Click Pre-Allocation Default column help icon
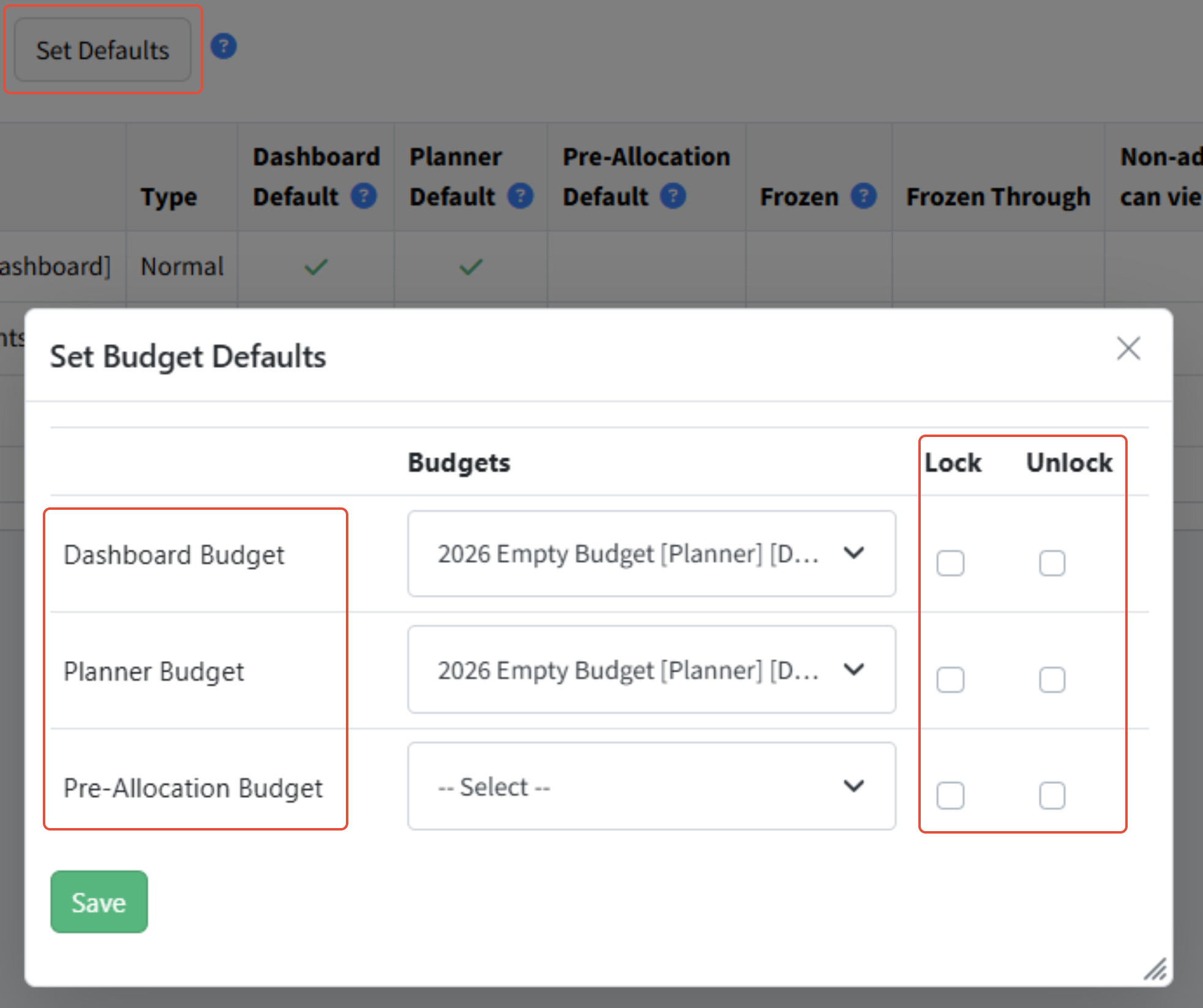1203x1008 pixels. [x=673, y=196]
